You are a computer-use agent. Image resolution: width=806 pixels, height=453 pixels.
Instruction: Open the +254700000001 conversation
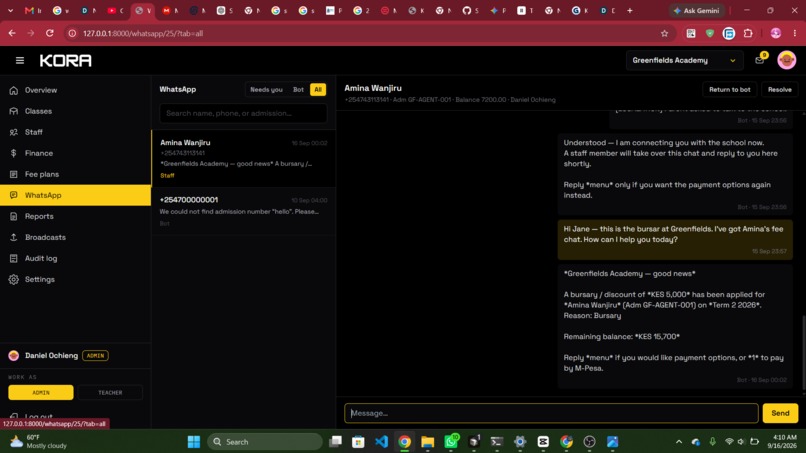tap(244, 211)
